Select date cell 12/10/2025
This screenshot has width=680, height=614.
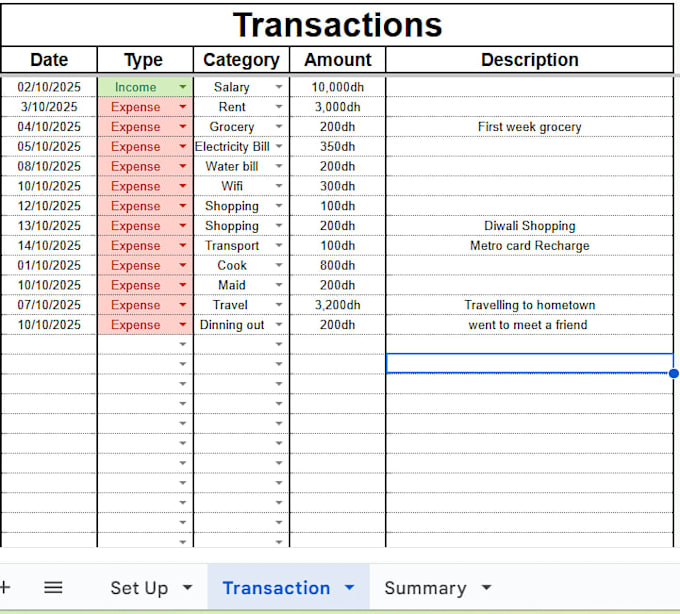coord(49,206)
